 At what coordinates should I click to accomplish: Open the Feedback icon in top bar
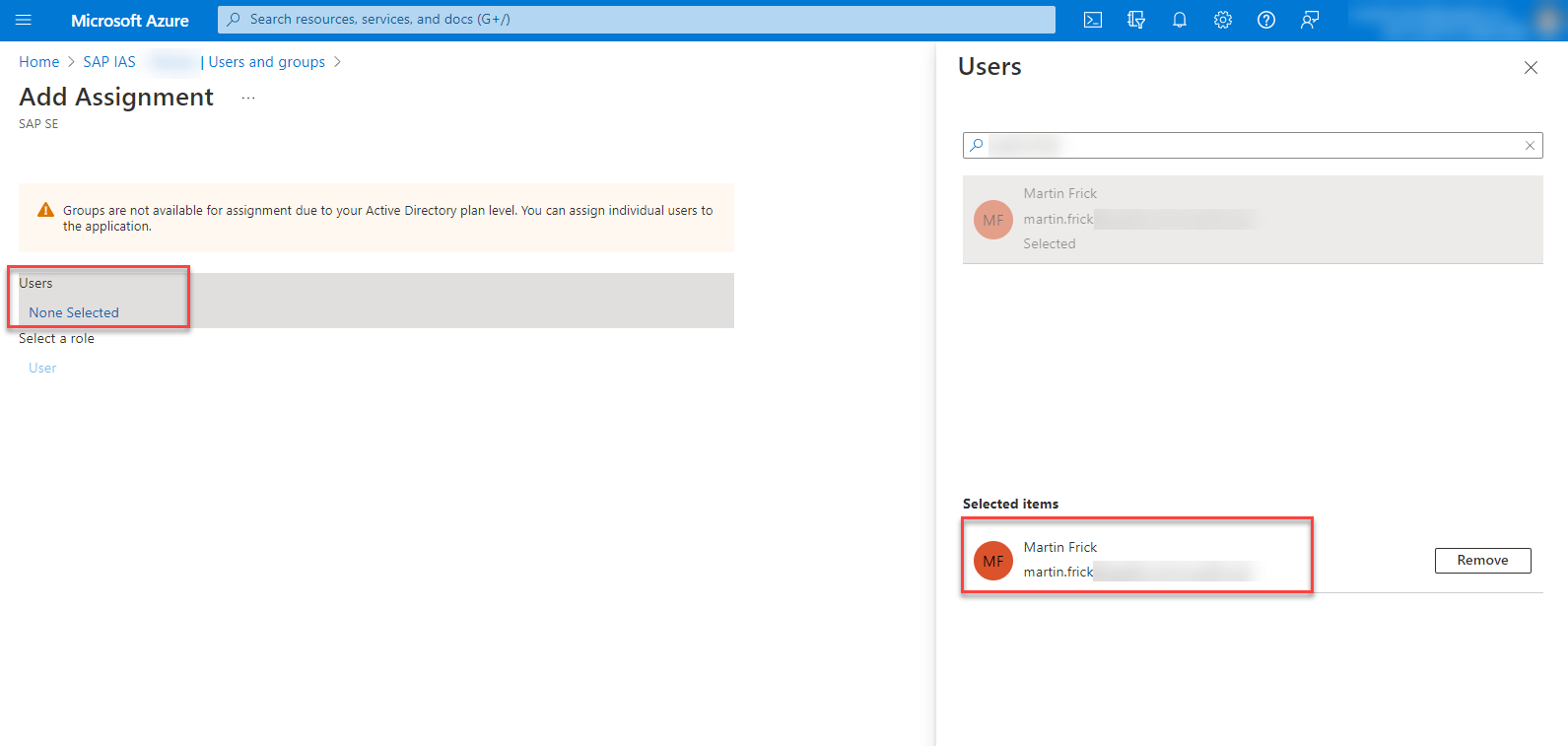point(1310,20)
